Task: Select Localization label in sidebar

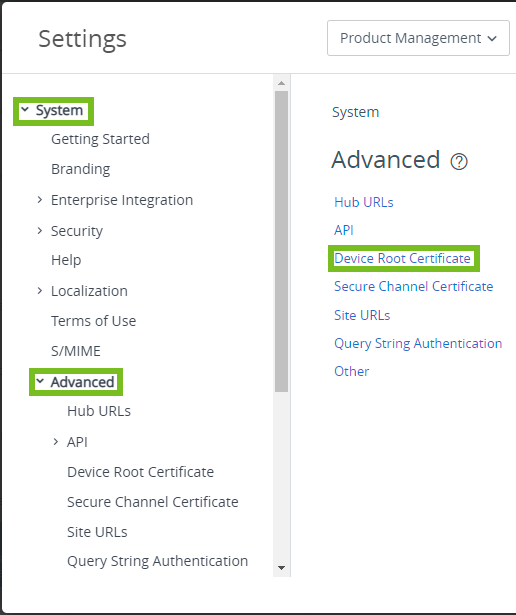Action: coord(89,291)
